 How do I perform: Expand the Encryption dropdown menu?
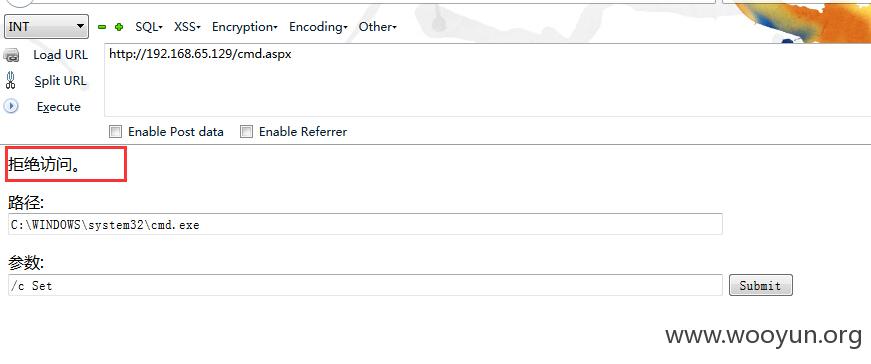(244, 27)
